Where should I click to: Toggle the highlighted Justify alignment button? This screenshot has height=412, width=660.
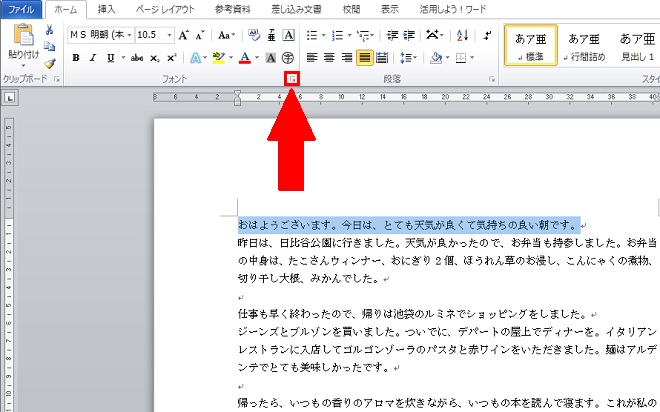(x=365, y=58)
